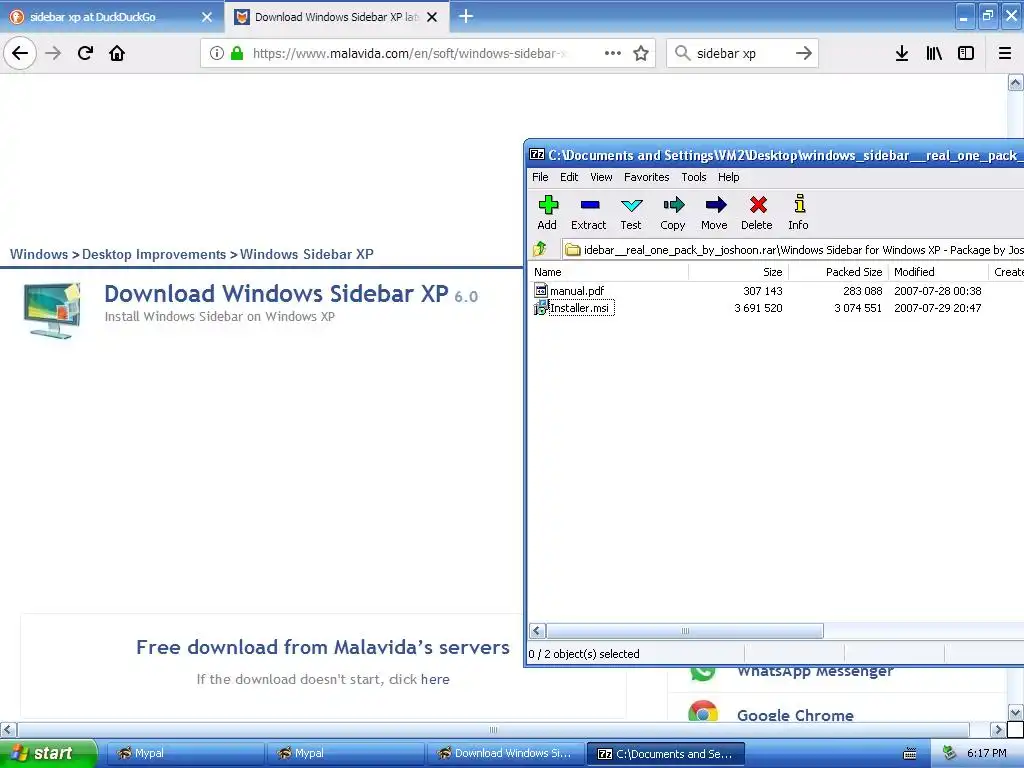Click the Windows Sidebar XP product thumbnail
This screenshot has height=768, width=1024.
pos(52,310)
